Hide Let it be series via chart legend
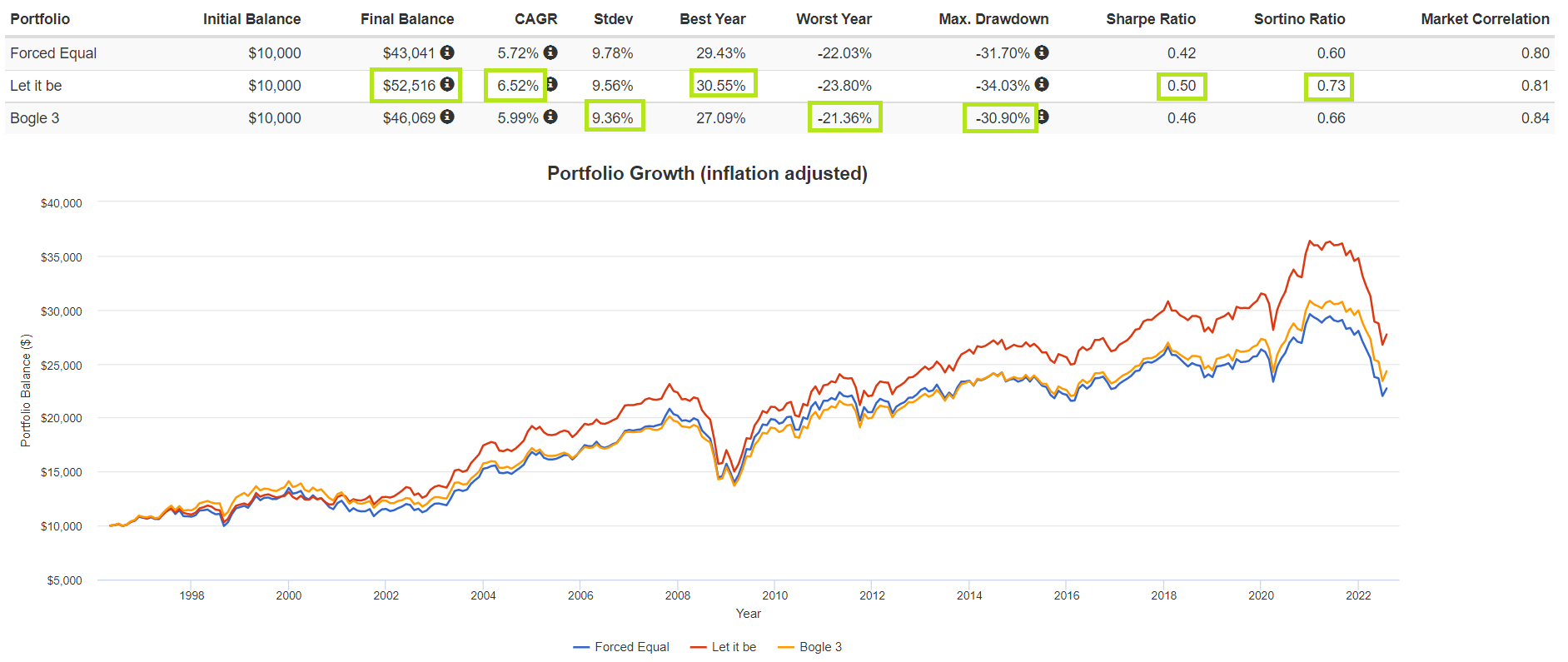This screenshot has height=662, width=1568. pos(724,647)
